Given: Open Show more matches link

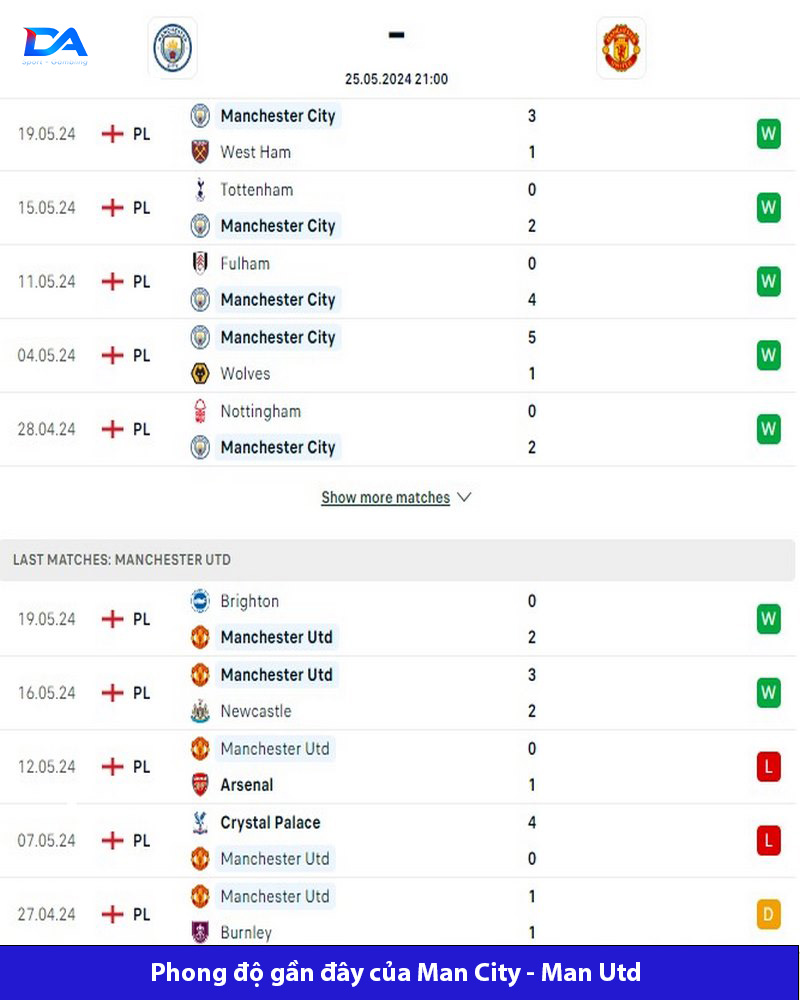Looking at the screenshot, I should [x=385, y=497].
